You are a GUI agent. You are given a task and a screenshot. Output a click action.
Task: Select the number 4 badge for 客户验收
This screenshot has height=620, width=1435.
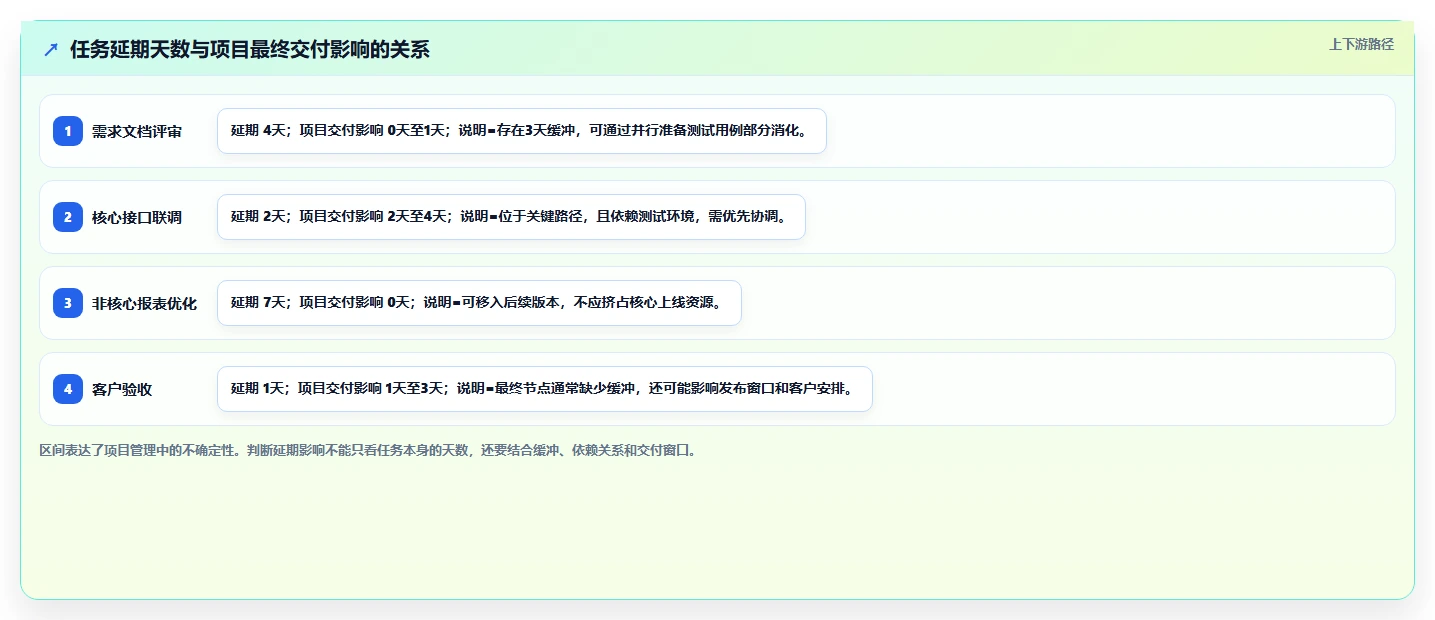coord(68,389)
